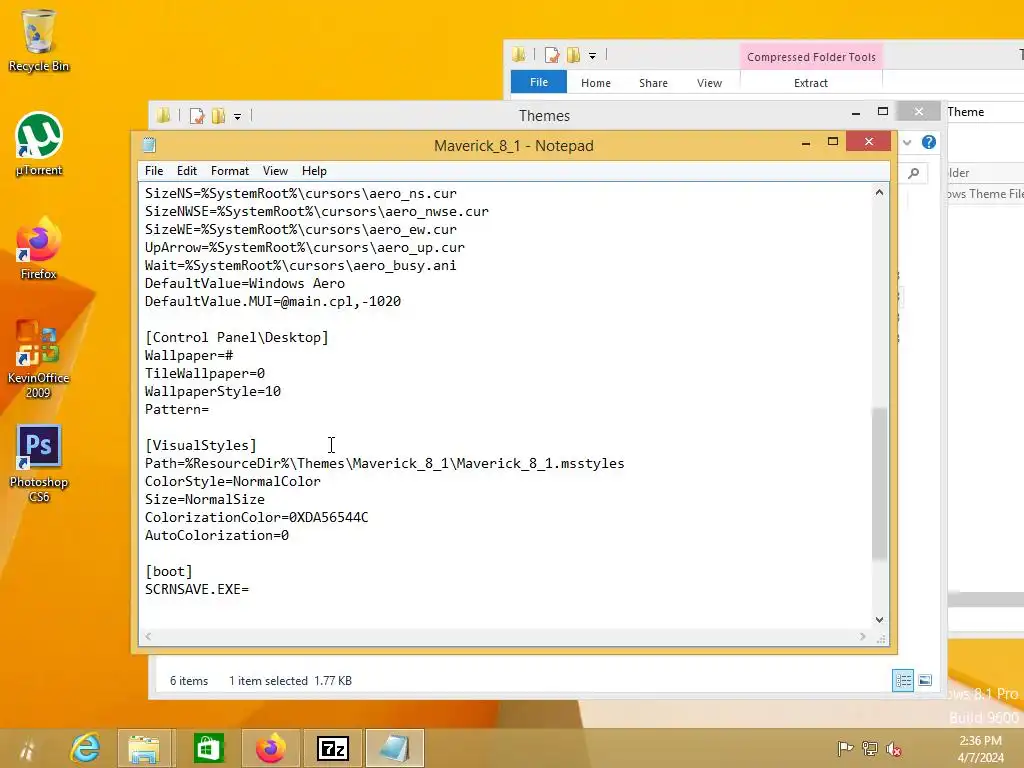
Task: Open Notepad Help menu
Action: point(314,170)
